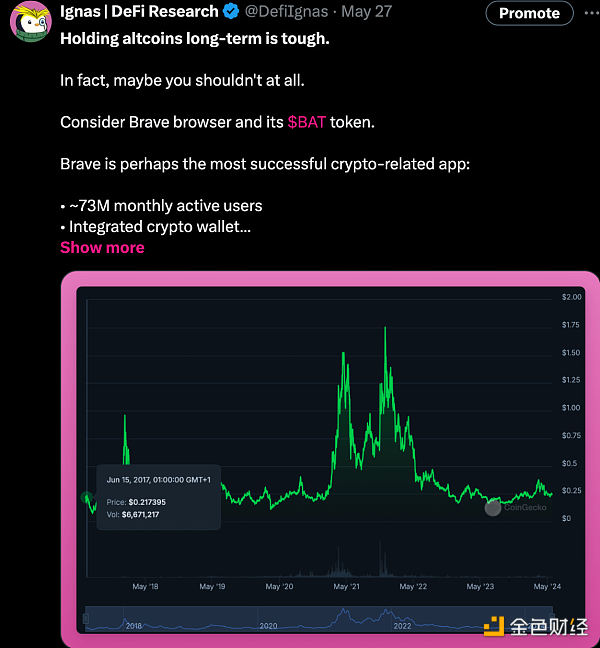The height and width of the screenshot is (648, 600).
Task: Click the CoinGecko watermark logo on chart
Action: point(513,508)
